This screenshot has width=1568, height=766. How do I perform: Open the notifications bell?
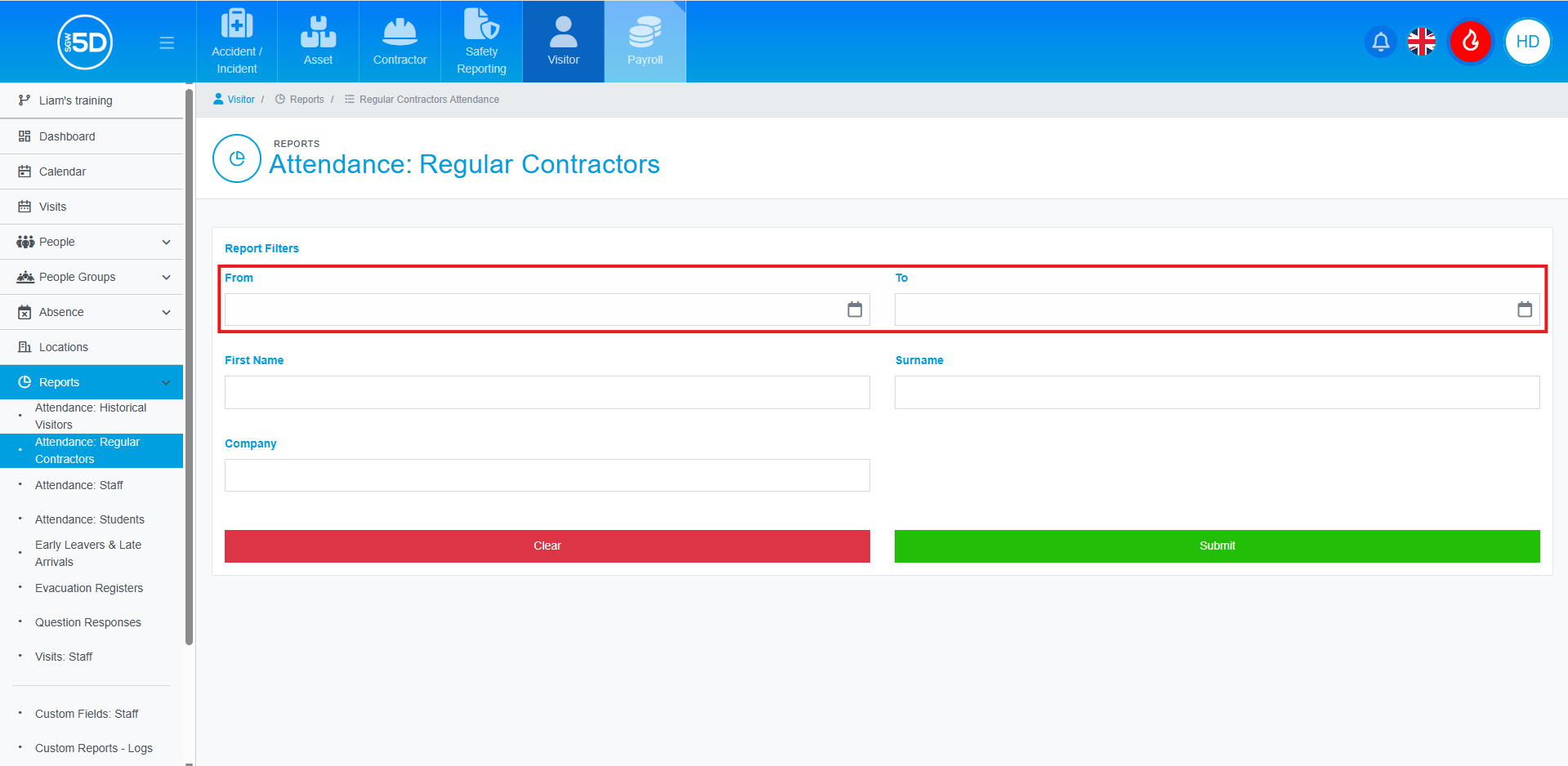point(1381,42)
